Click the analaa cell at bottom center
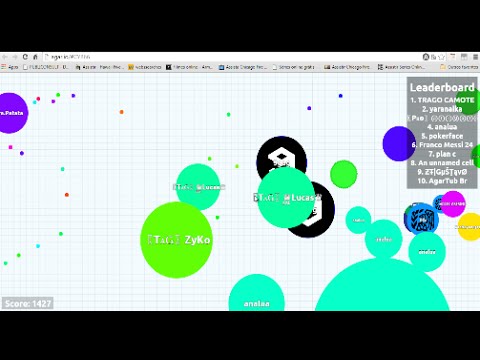Screen dimensions: 480x360 [x=256, y=293]
